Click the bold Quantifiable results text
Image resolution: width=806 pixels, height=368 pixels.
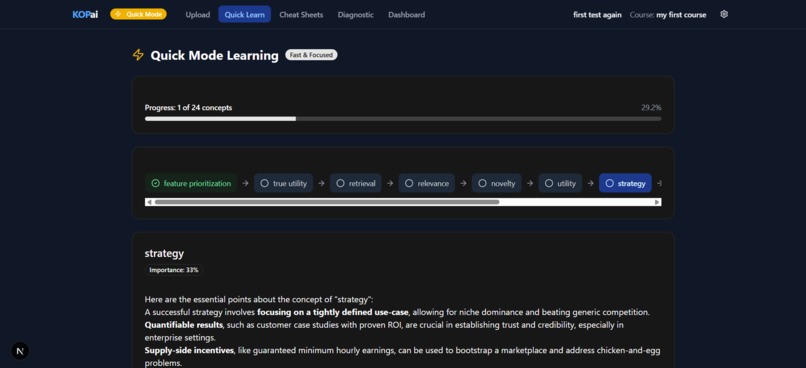click(x=184, y=325)
